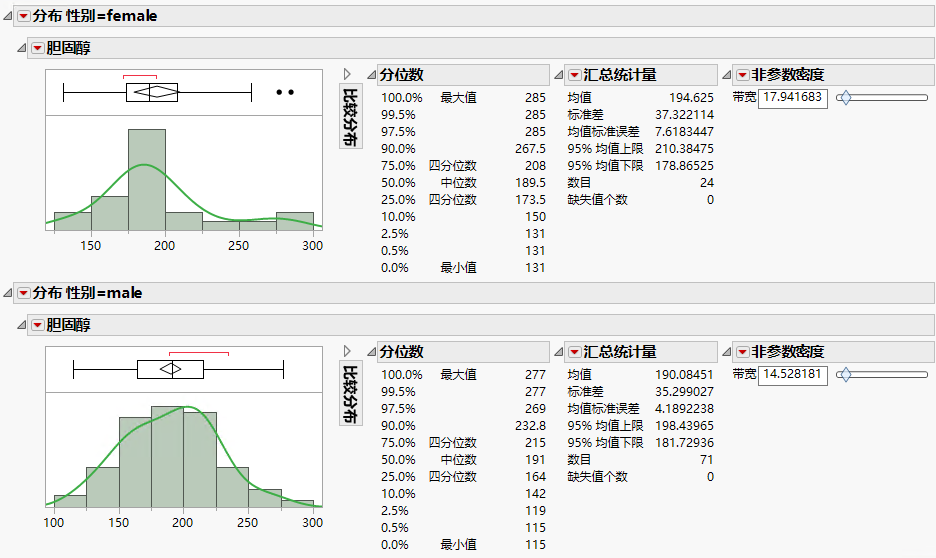Collapse the male 分位数 table
The width and height of the screenshot is (936, 558).
(371, 352)
